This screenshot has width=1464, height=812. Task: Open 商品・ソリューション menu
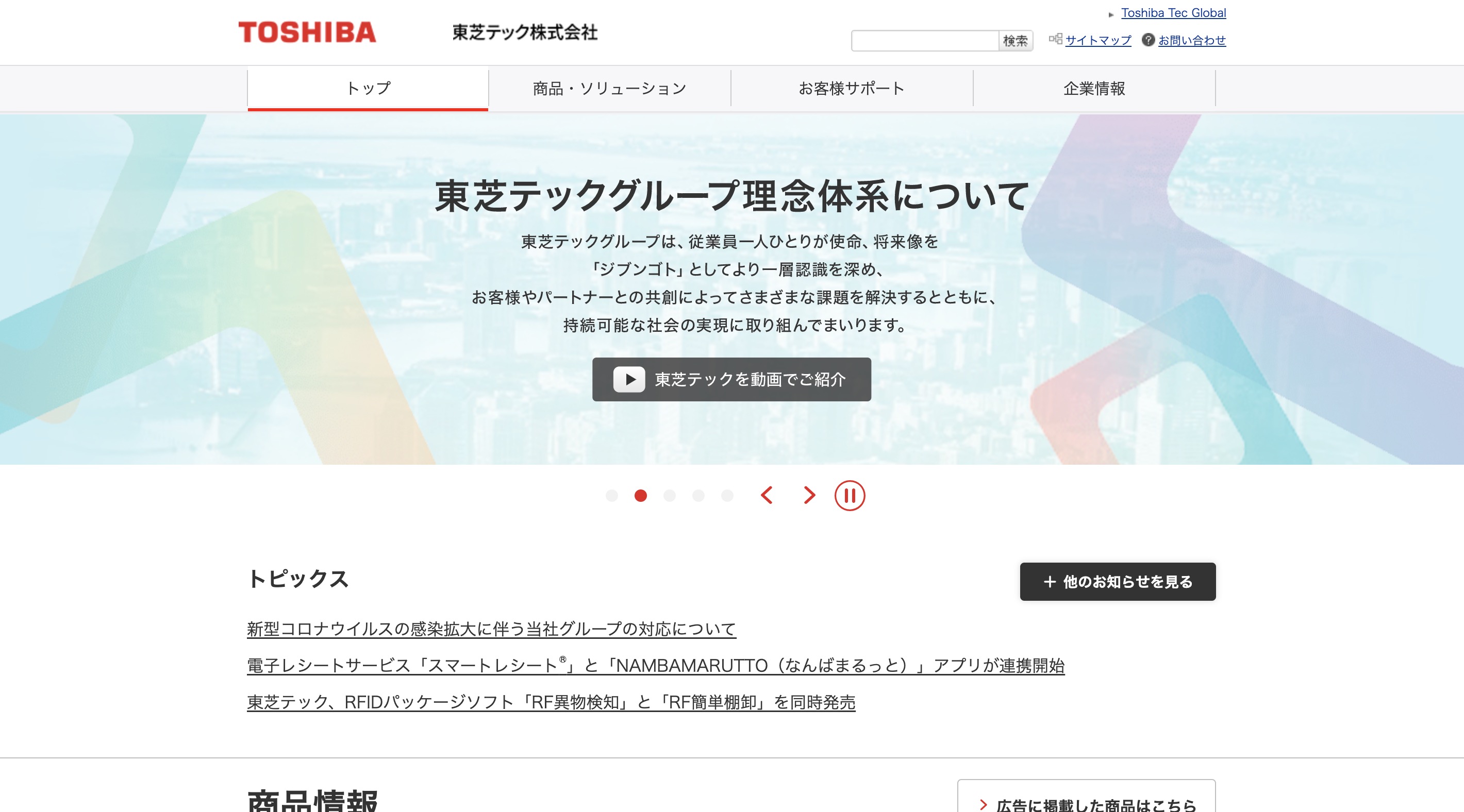(610, 89)
